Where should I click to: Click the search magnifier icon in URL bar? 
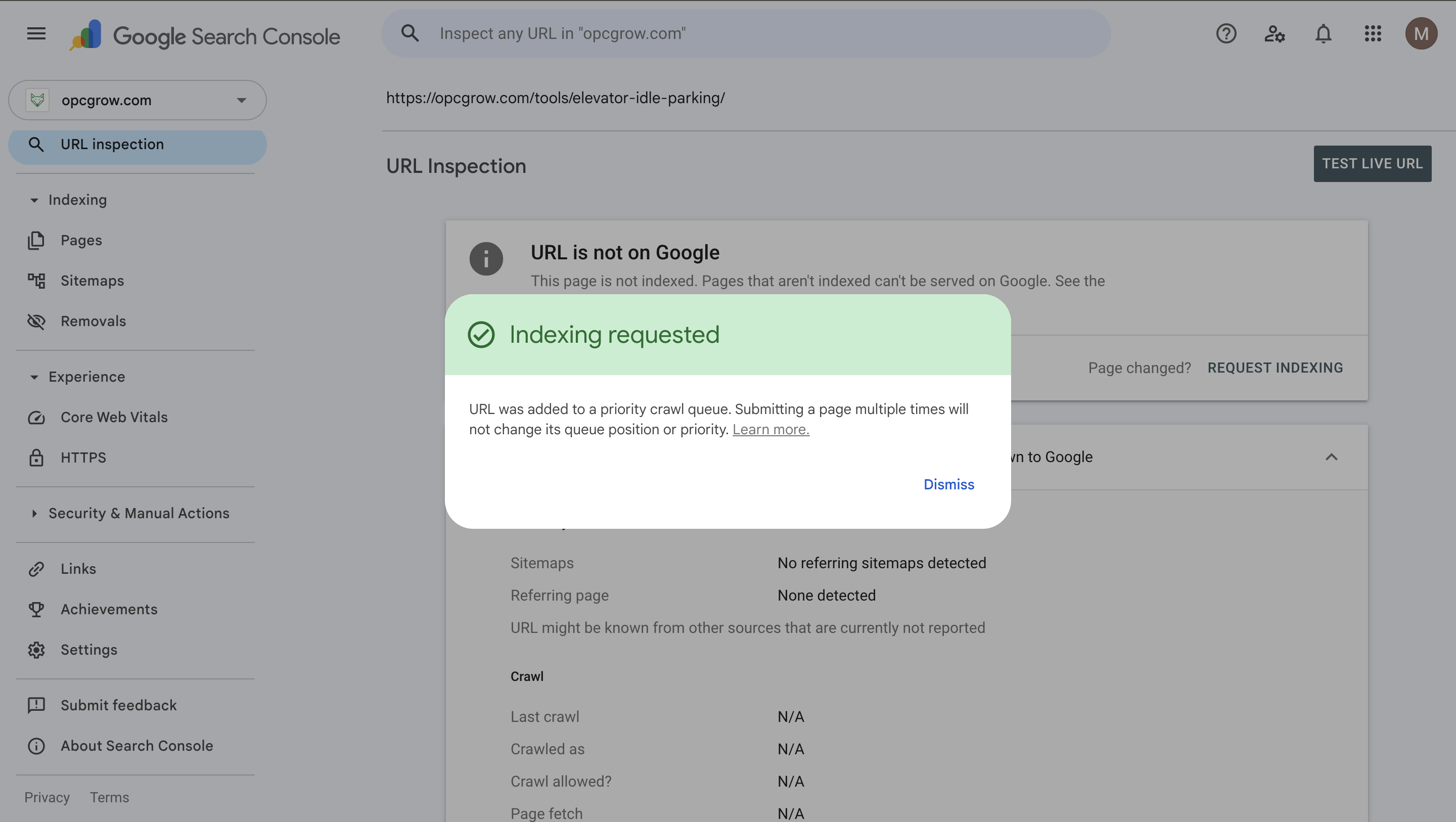click(x=410, y=33)
